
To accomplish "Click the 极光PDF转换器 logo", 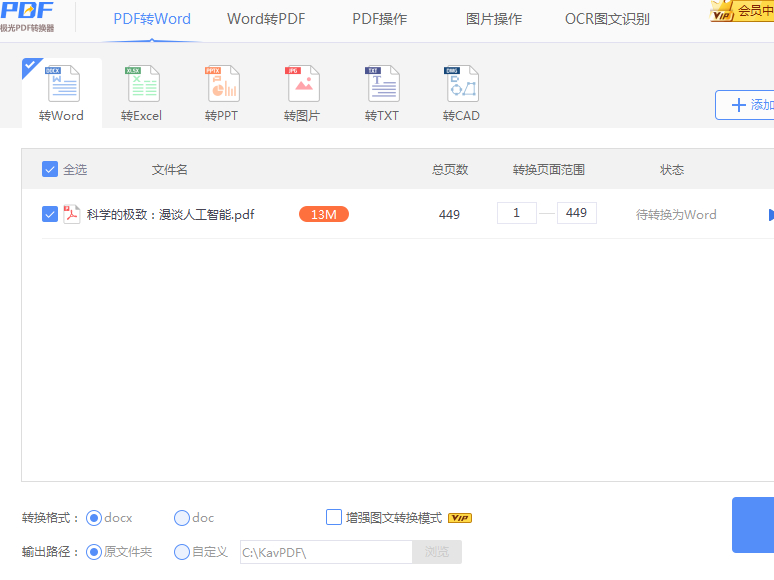I will pyautogui.click(x=27, y=16).
